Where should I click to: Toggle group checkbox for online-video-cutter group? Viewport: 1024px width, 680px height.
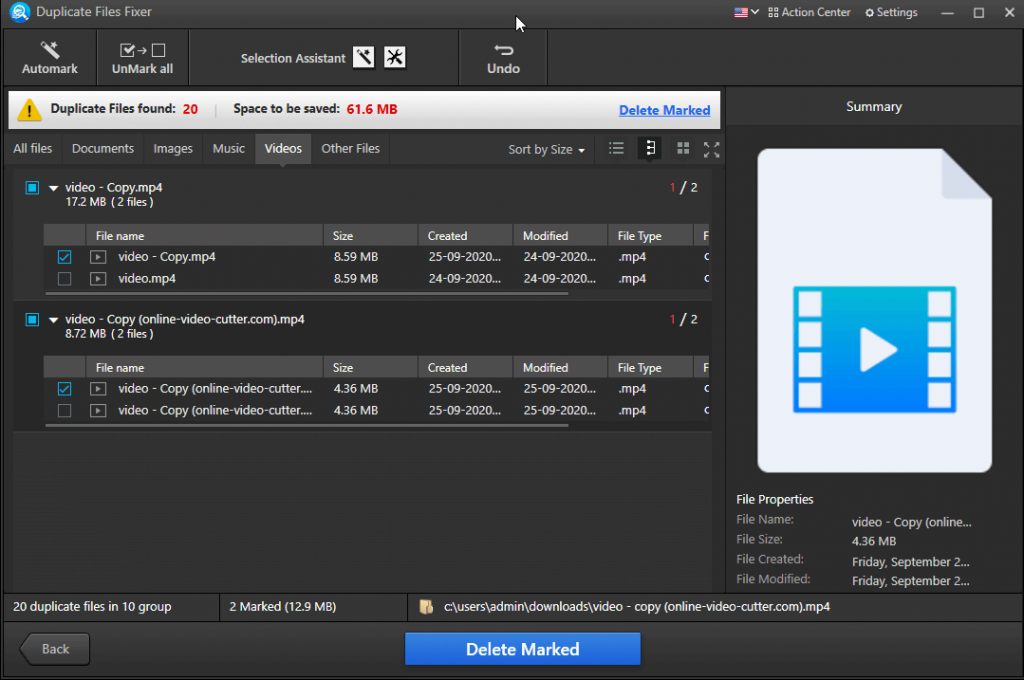click(x=32, y=319)
